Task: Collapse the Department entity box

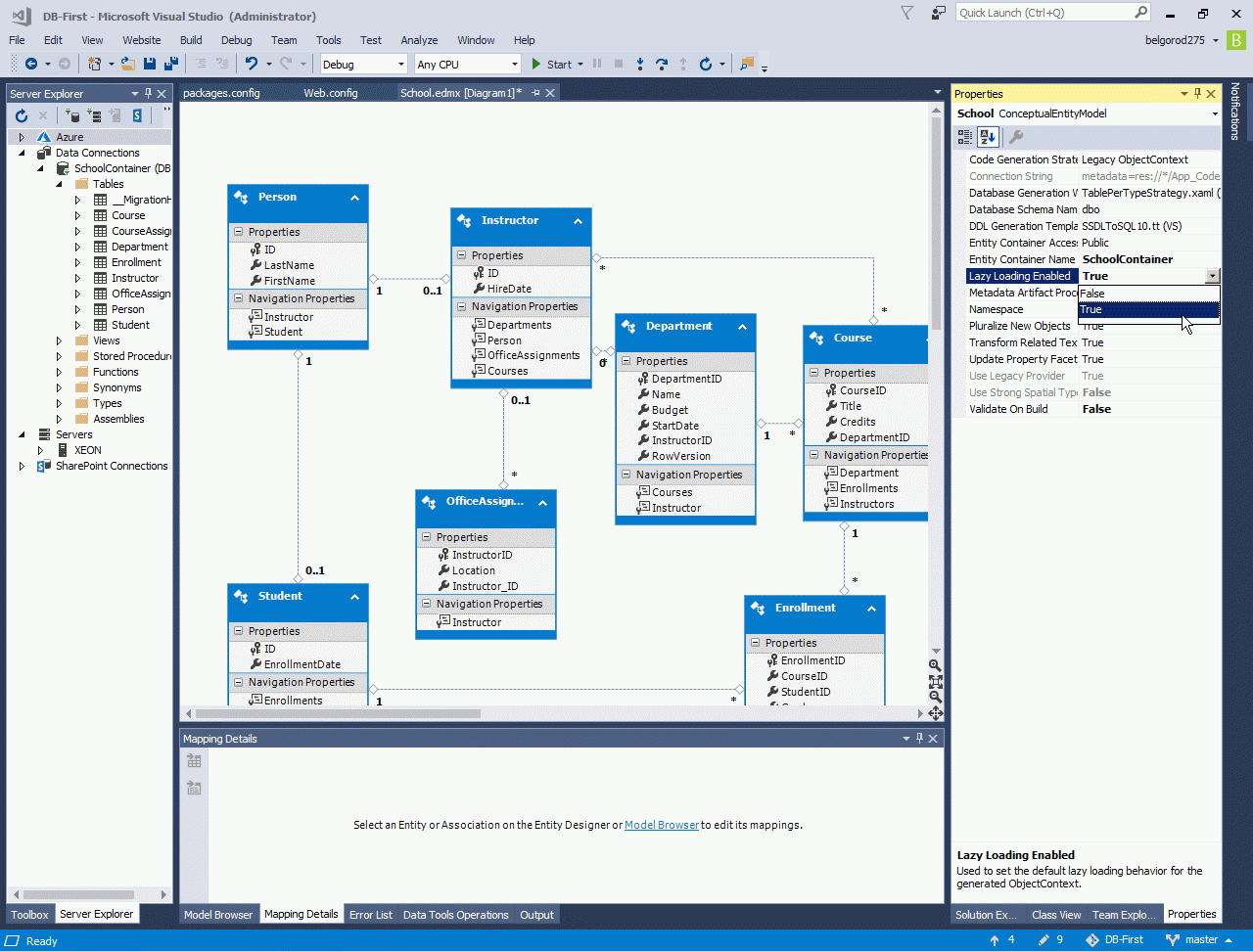Action: point(742,327)
